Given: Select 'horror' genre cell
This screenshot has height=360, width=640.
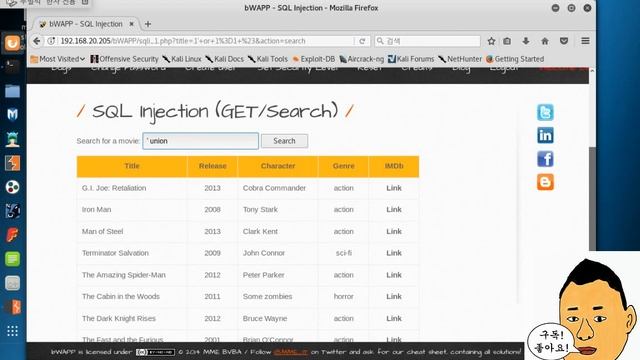Looking at the screenshot, I should [344, 296].
